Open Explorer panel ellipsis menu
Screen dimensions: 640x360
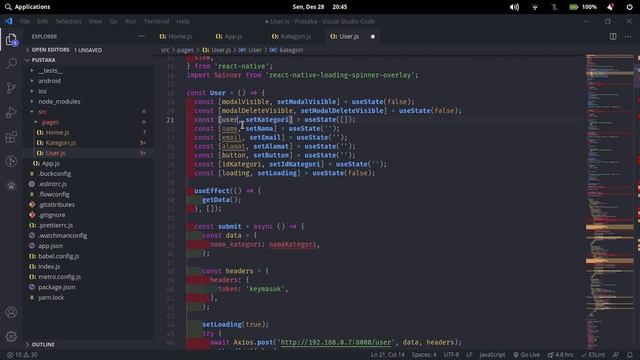141,36
